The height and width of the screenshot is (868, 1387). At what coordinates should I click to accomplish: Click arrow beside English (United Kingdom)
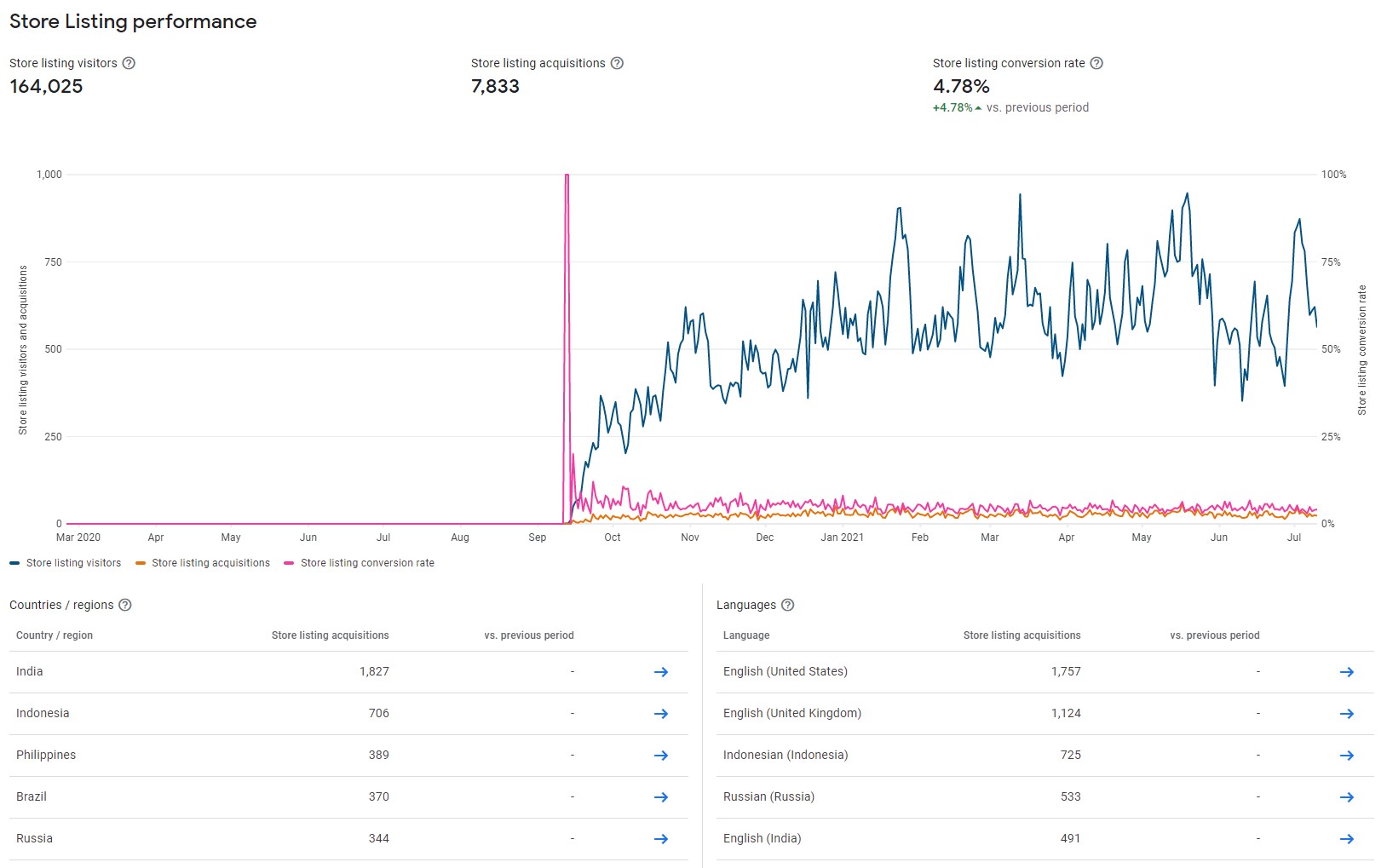tap(1346, 714)
